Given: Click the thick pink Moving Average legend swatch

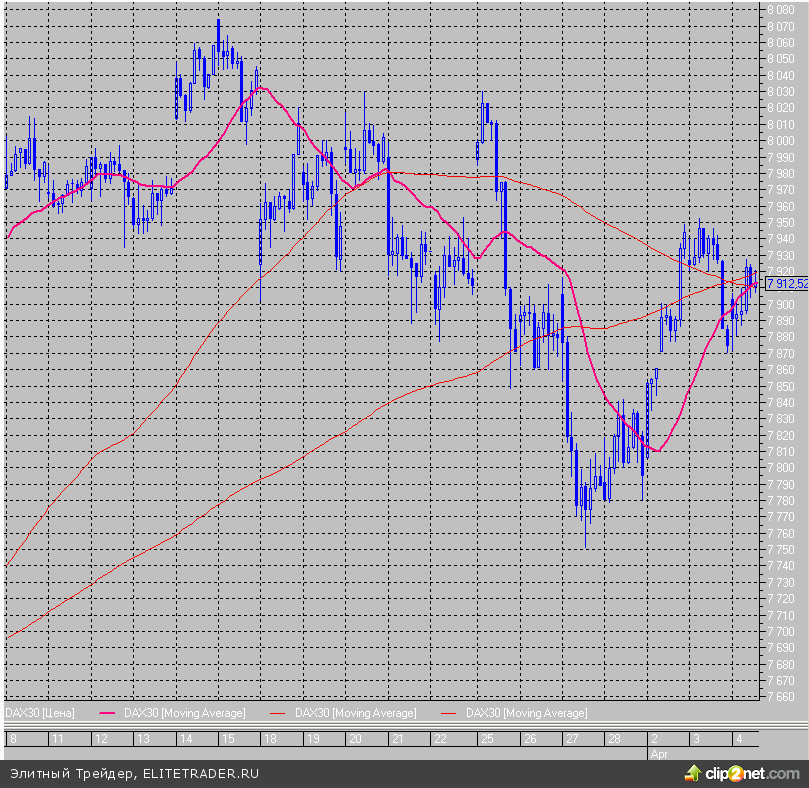Looking at the screenshot, I should (110, 713).
